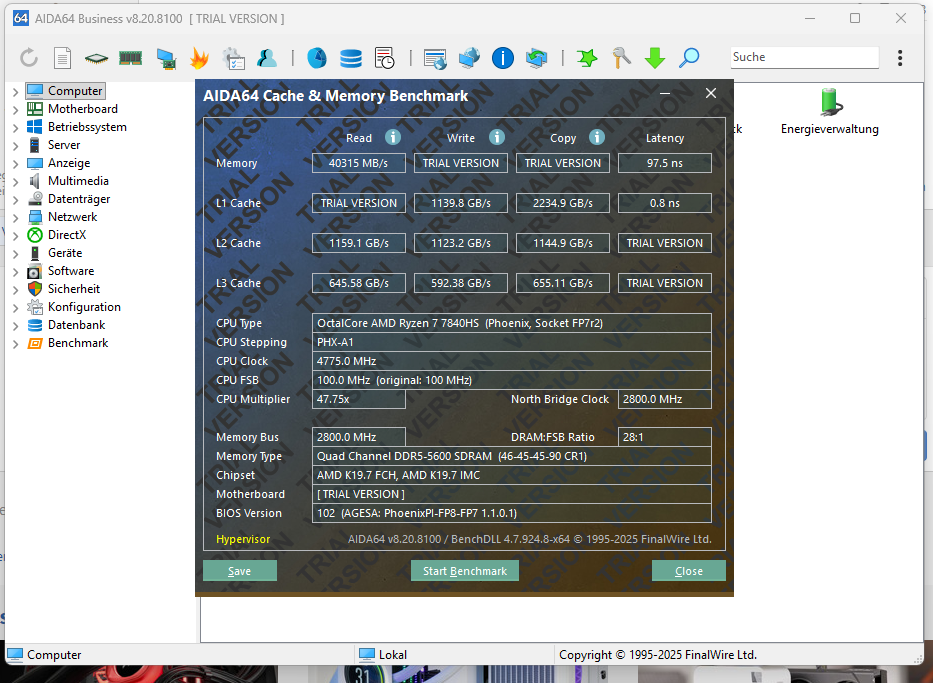Select Geräte in the sidebar tree
This screenshot has width=933, height=683.
click(x=65, y=253)
